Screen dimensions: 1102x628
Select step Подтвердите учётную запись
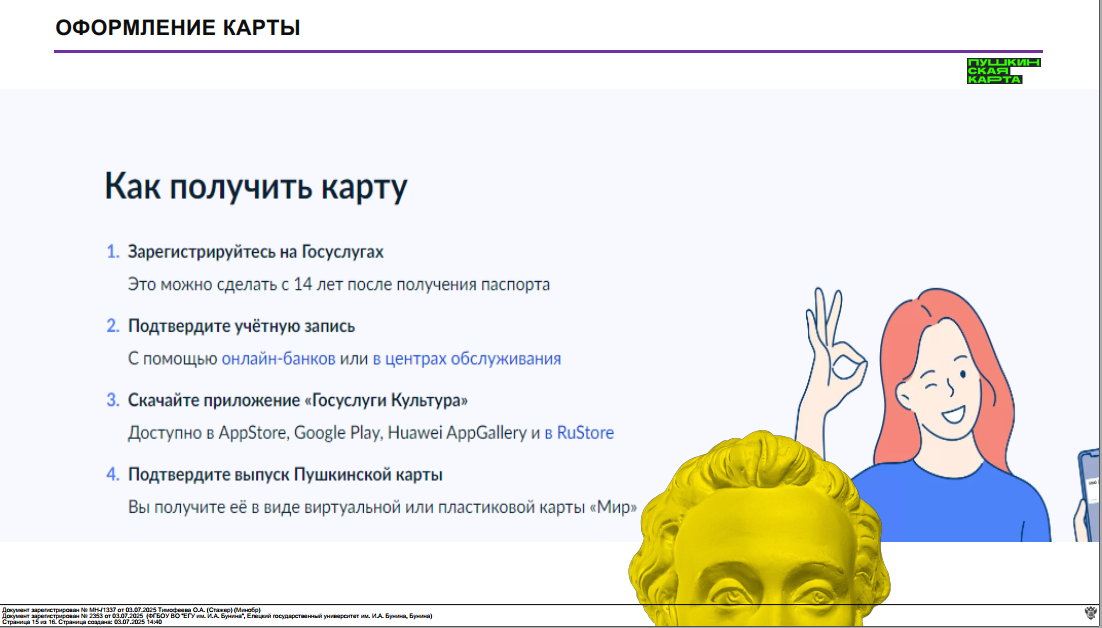tap(241, 326)
